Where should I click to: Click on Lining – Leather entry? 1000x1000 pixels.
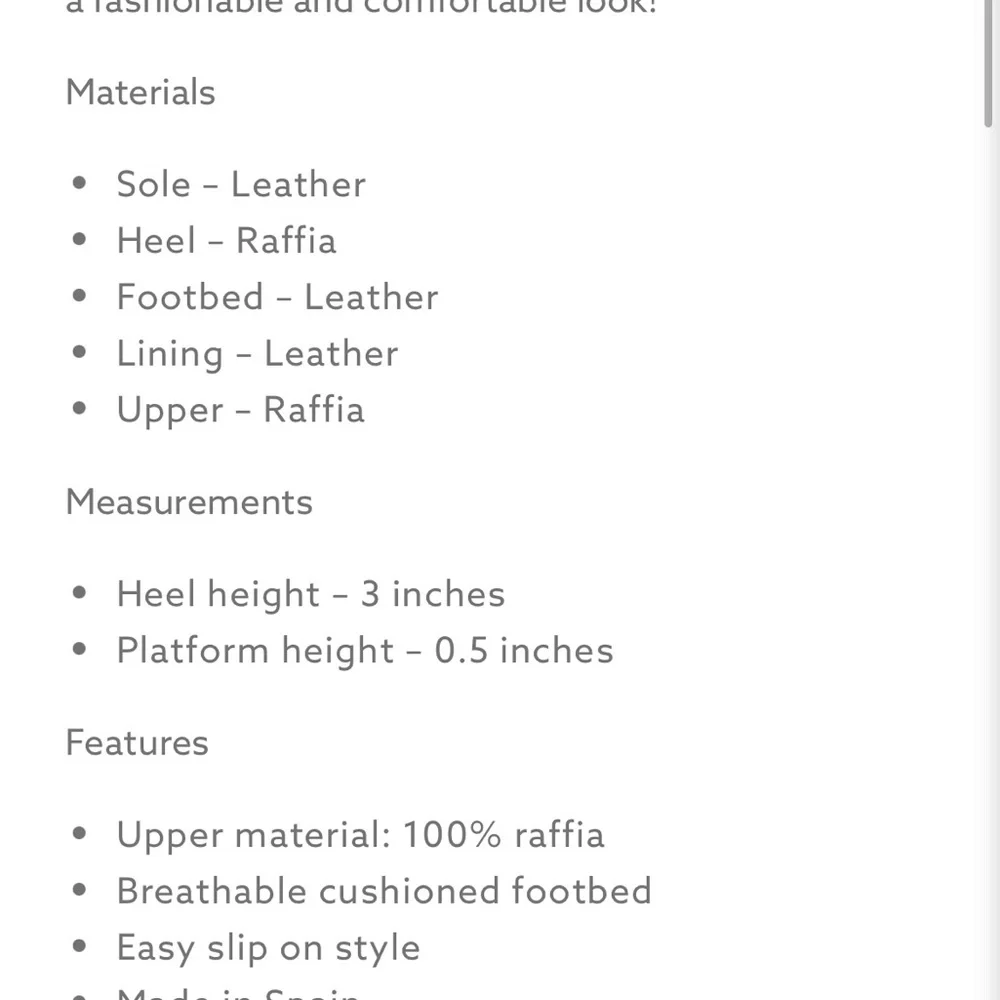click(257, 353)
